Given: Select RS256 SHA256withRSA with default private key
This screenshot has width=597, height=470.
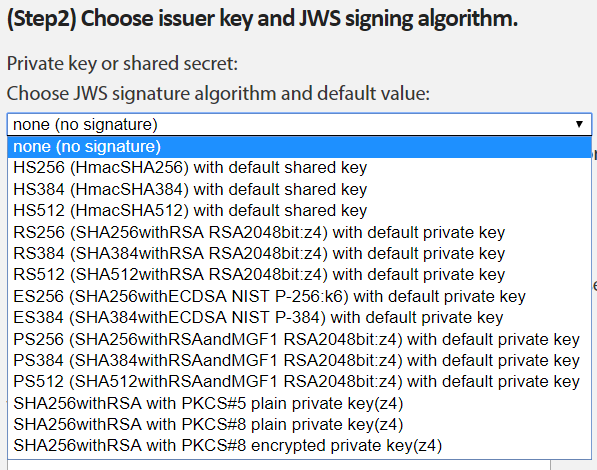Looking at the screenshot, I should (x=300, y=232).
